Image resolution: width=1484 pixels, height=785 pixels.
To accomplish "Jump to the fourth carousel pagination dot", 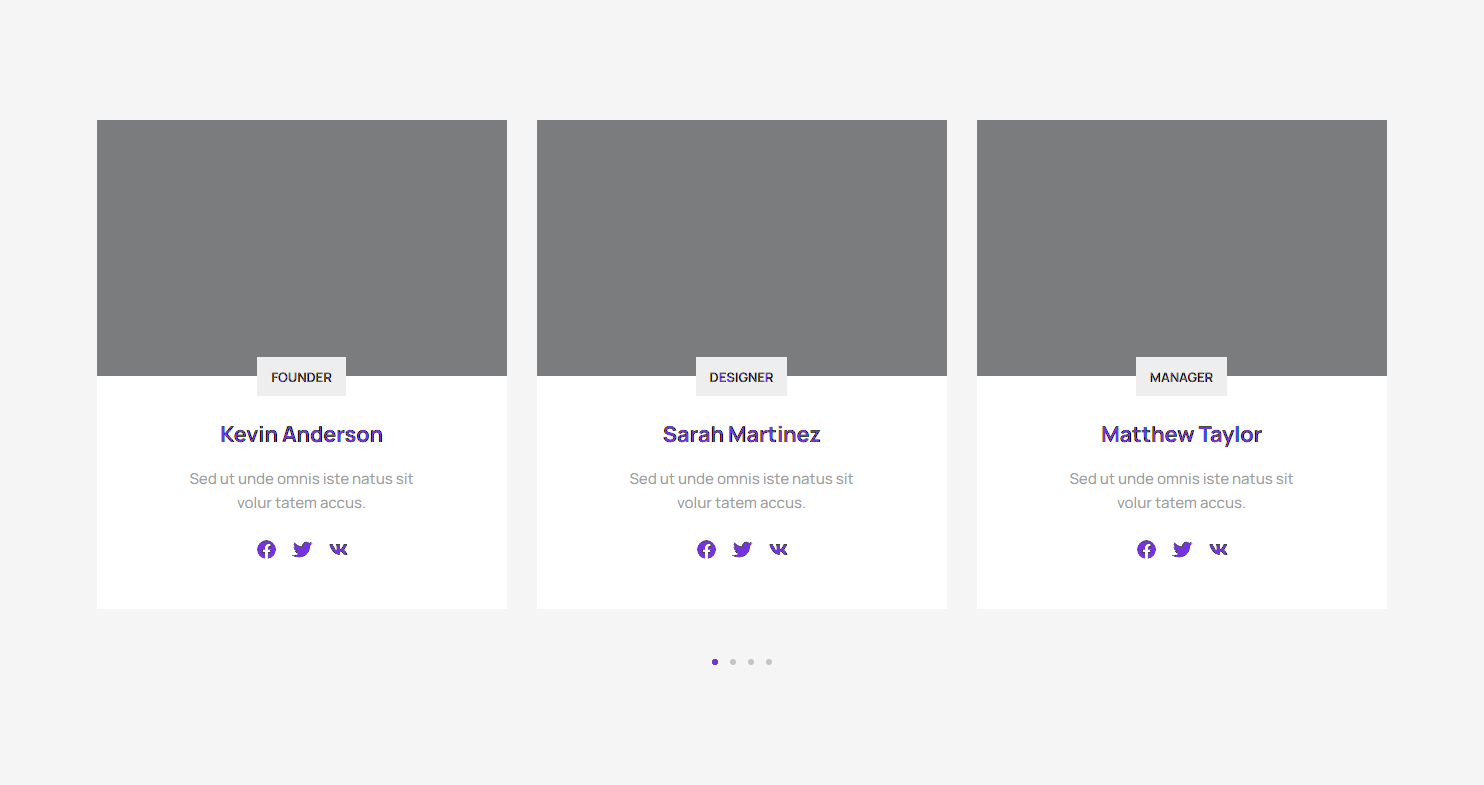I will point(769,662).
